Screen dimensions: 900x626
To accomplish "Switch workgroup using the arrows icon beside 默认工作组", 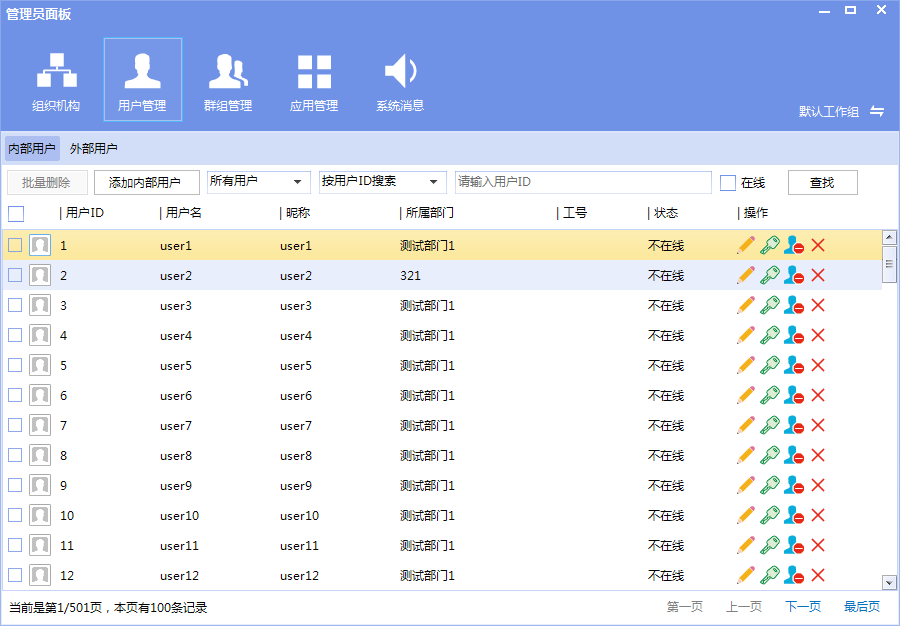I will [x=876, y=111].
